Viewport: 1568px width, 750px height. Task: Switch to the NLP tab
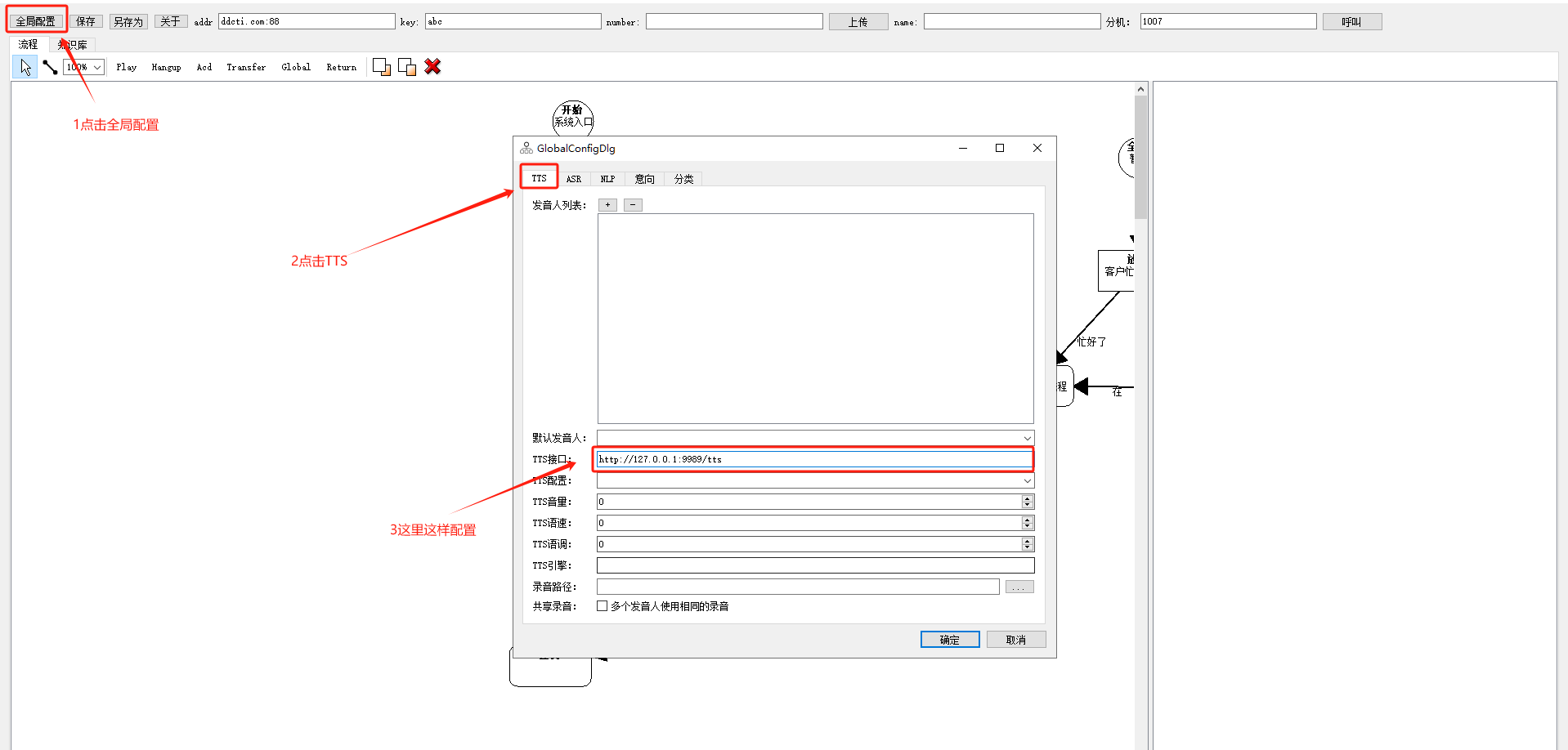click(607, 179)
